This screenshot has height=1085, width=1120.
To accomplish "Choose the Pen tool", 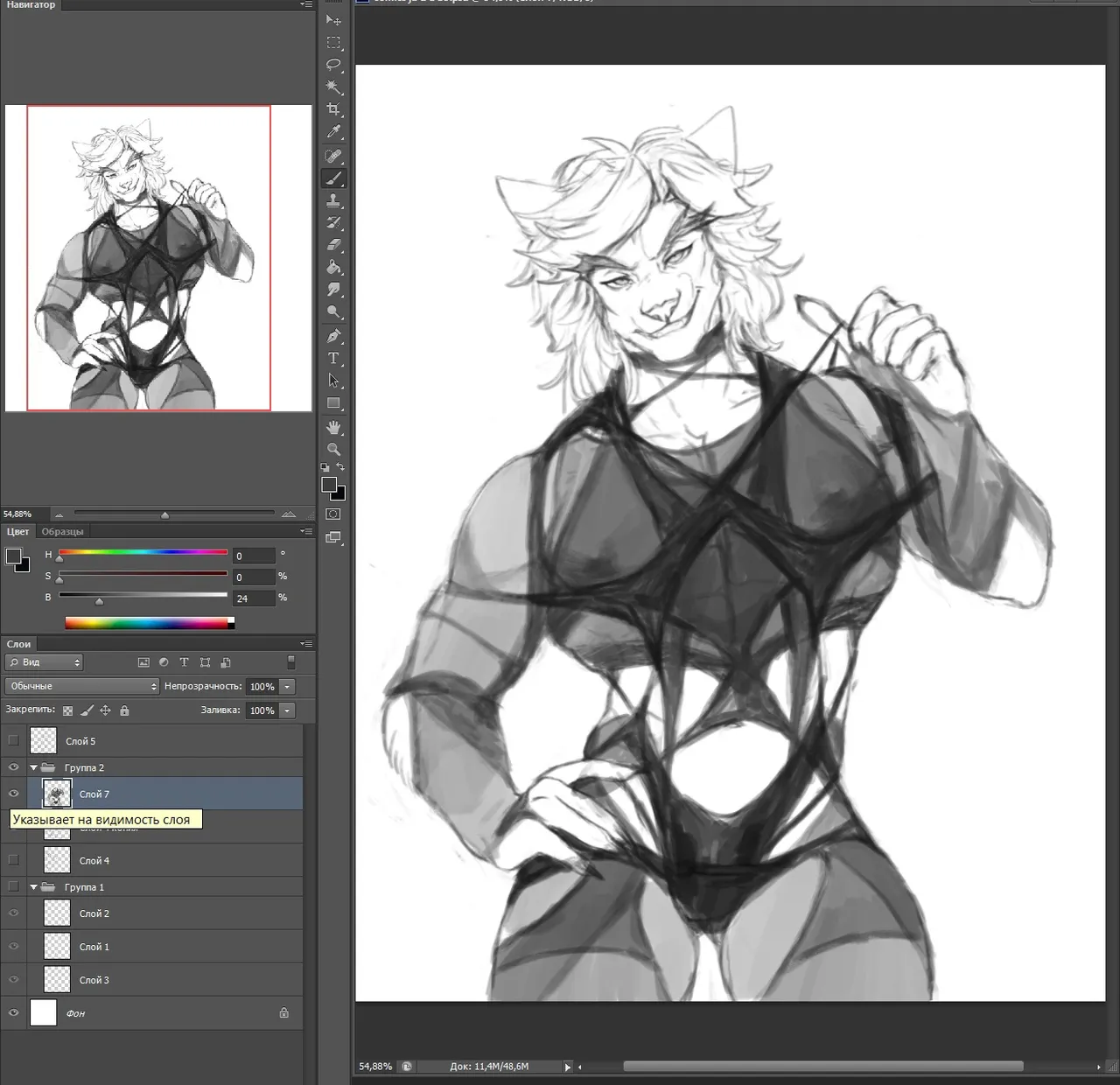I will click(x=333, y=336).
